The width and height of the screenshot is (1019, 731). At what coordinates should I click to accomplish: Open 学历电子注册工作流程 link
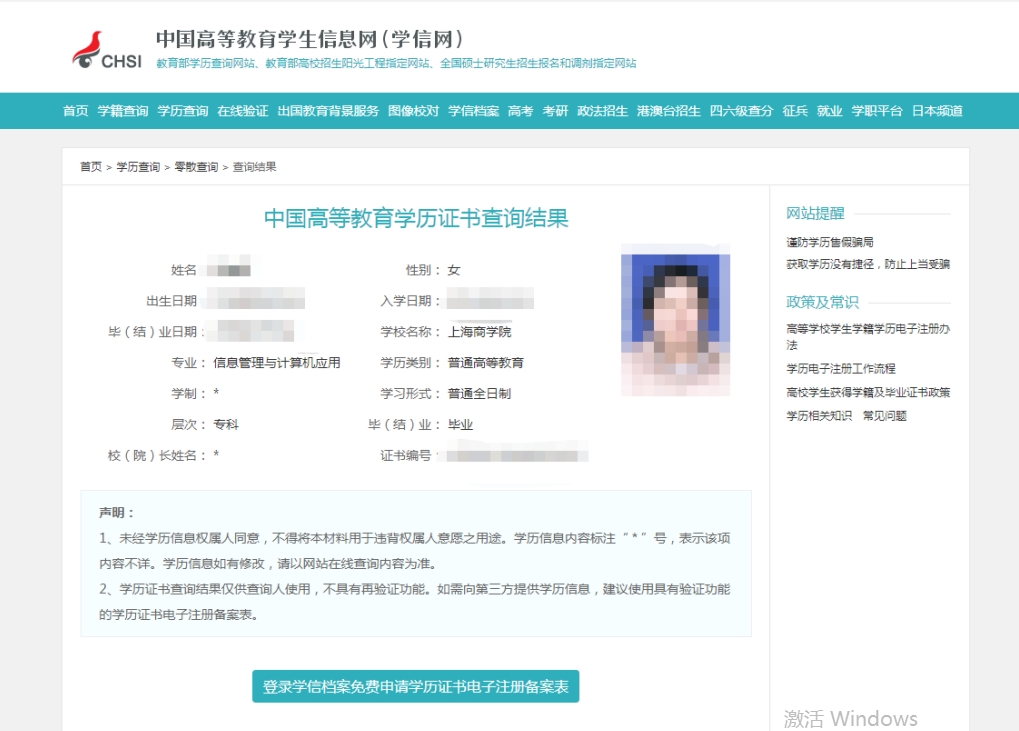click(x=841, y=368)
